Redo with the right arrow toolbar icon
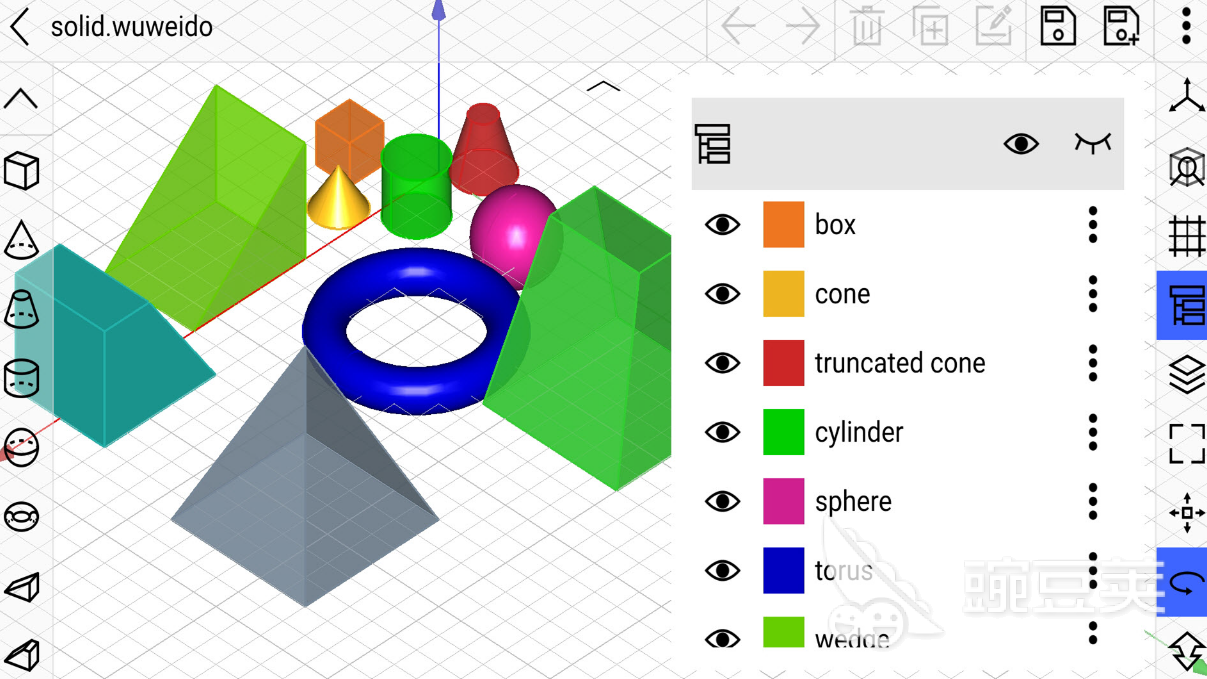Viewport: 1207px width, 679px height. point(803,26)
